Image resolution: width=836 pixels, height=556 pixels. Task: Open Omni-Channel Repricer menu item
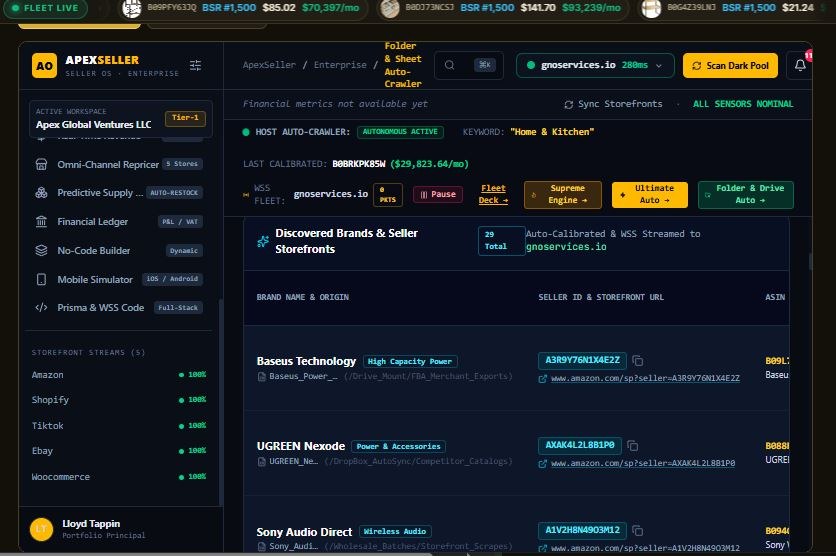coord(119,164)
